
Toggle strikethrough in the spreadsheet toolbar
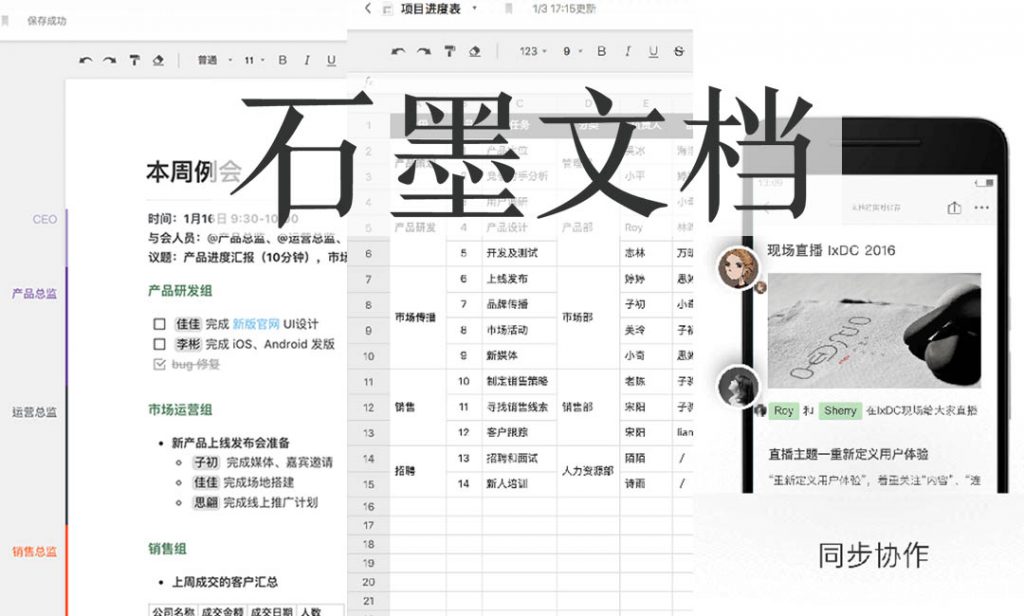click(x=679, y=51)
